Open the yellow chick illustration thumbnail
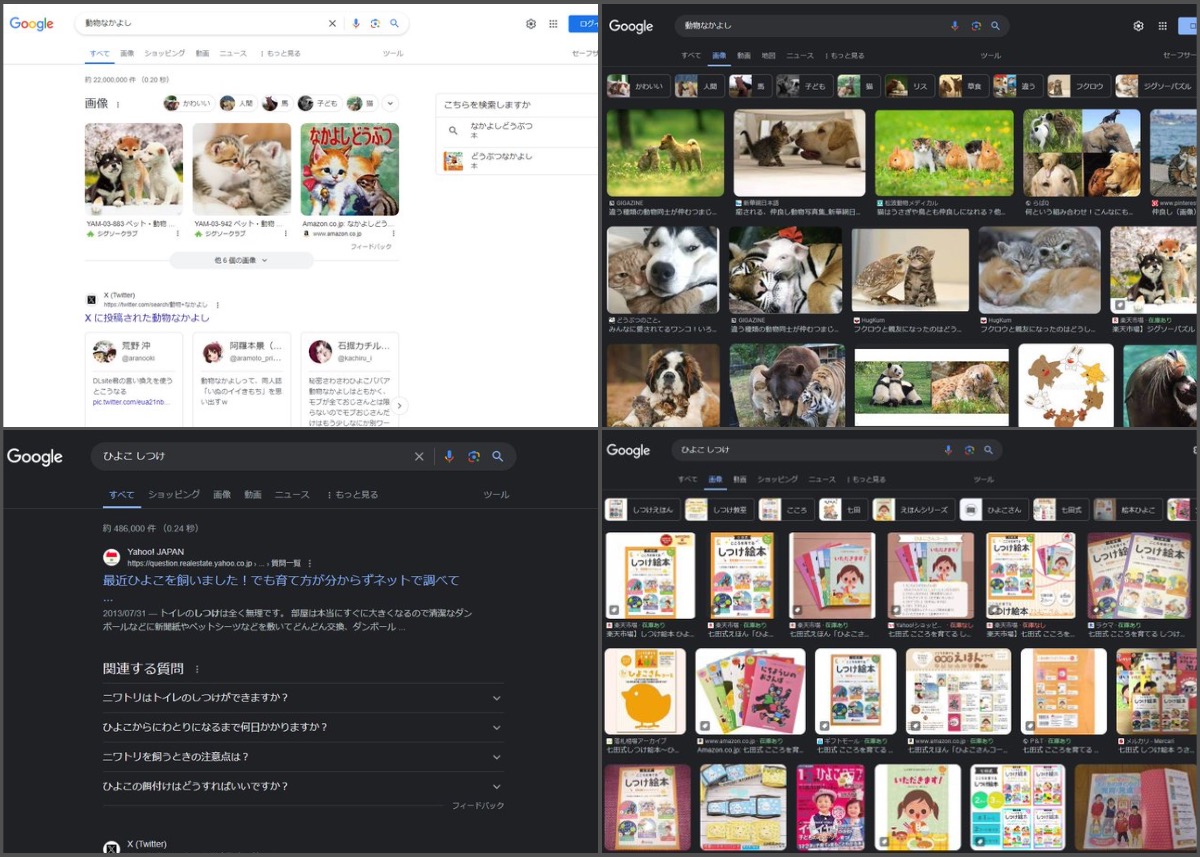1200x857 pixels. (x=645, y=692)
